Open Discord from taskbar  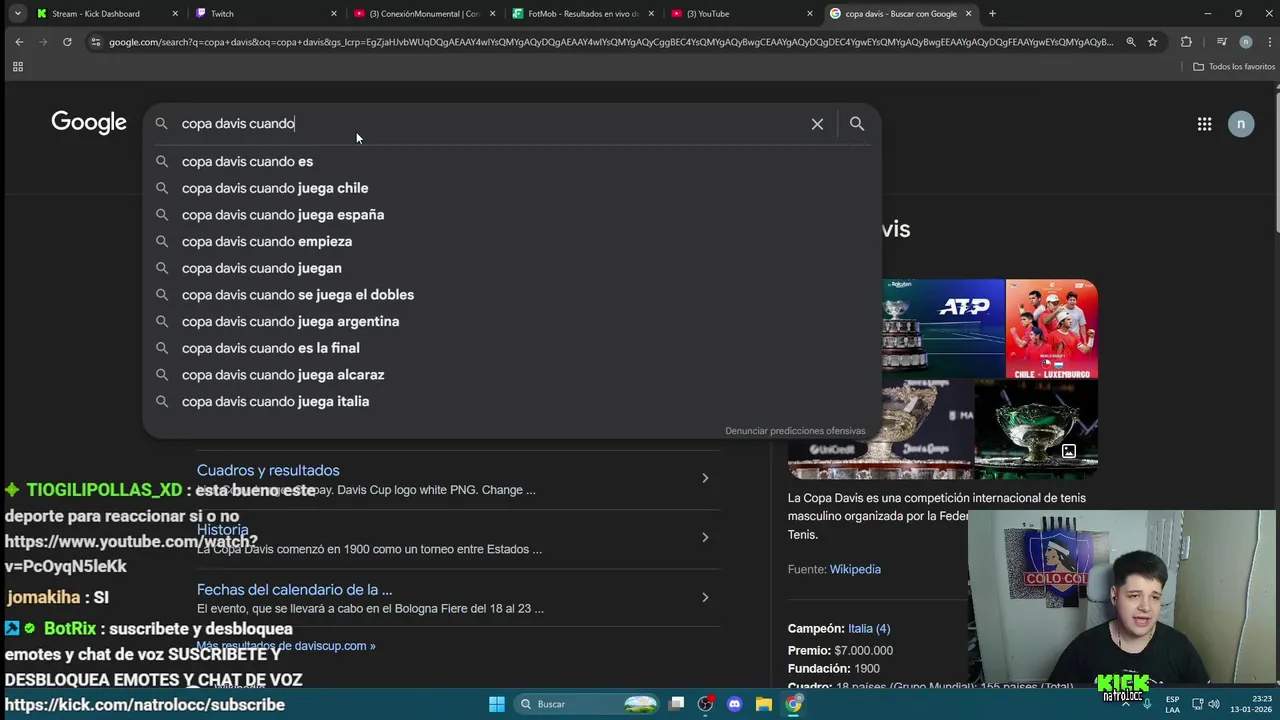tap(735, 704)
